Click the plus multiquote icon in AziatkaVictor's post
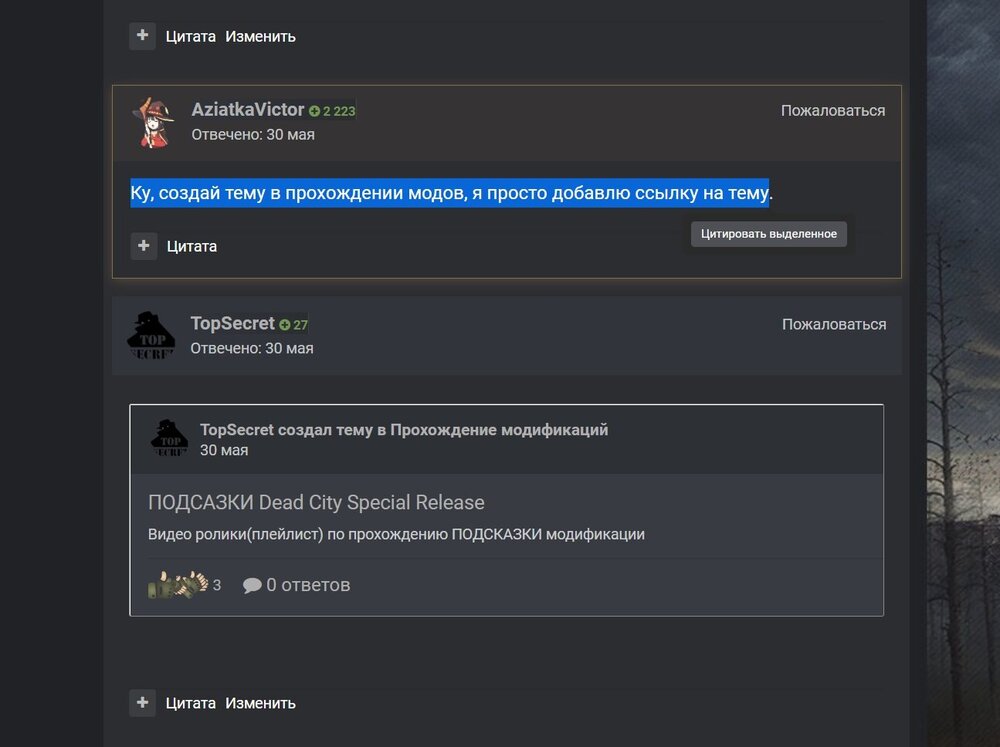Screen dimensions: 1000x747 tap(143, 246)
